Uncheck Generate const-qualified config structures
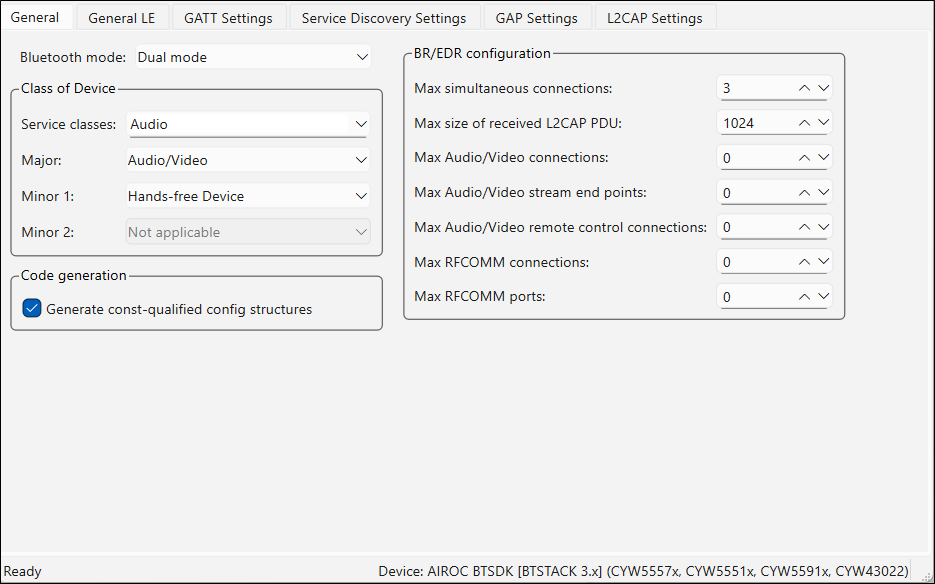Viewport: 935px width, 584px height. [32, 309]
